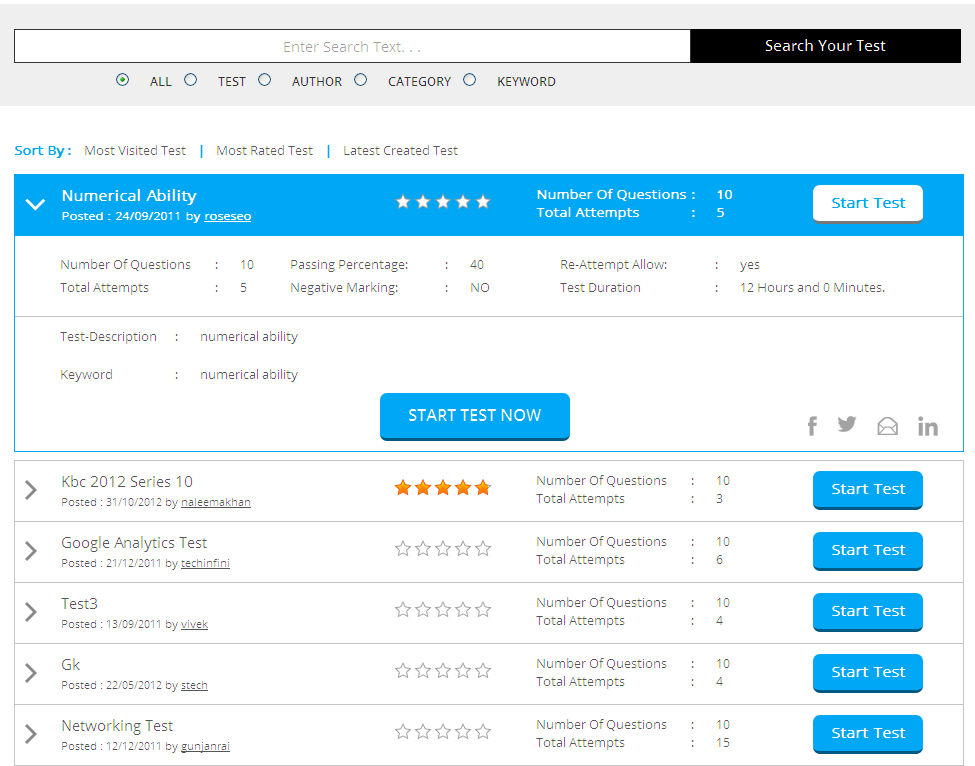Click the 12 Hours and 0 Minutes duration
Viewport: 975px width, 766px height.
click(812, 288)
